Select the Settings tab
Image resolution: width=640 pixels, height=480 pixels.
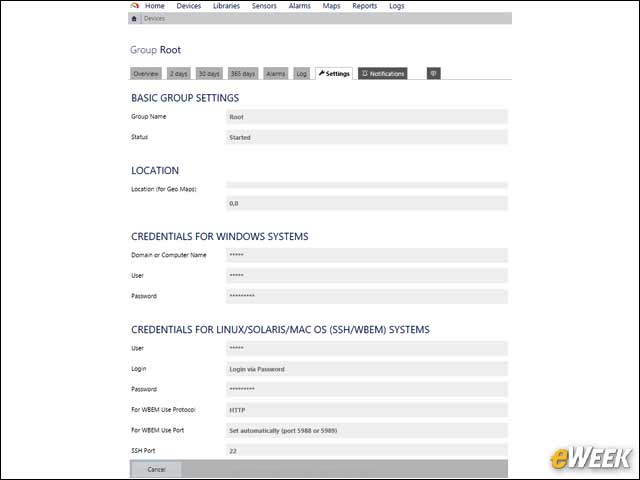point(334,73)
